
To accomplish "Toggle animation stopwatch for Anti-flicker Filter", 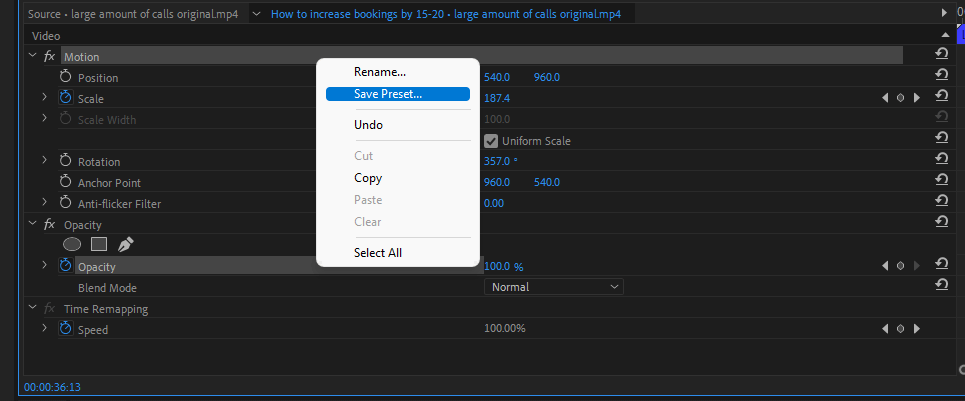I will (x=65, y=203).
